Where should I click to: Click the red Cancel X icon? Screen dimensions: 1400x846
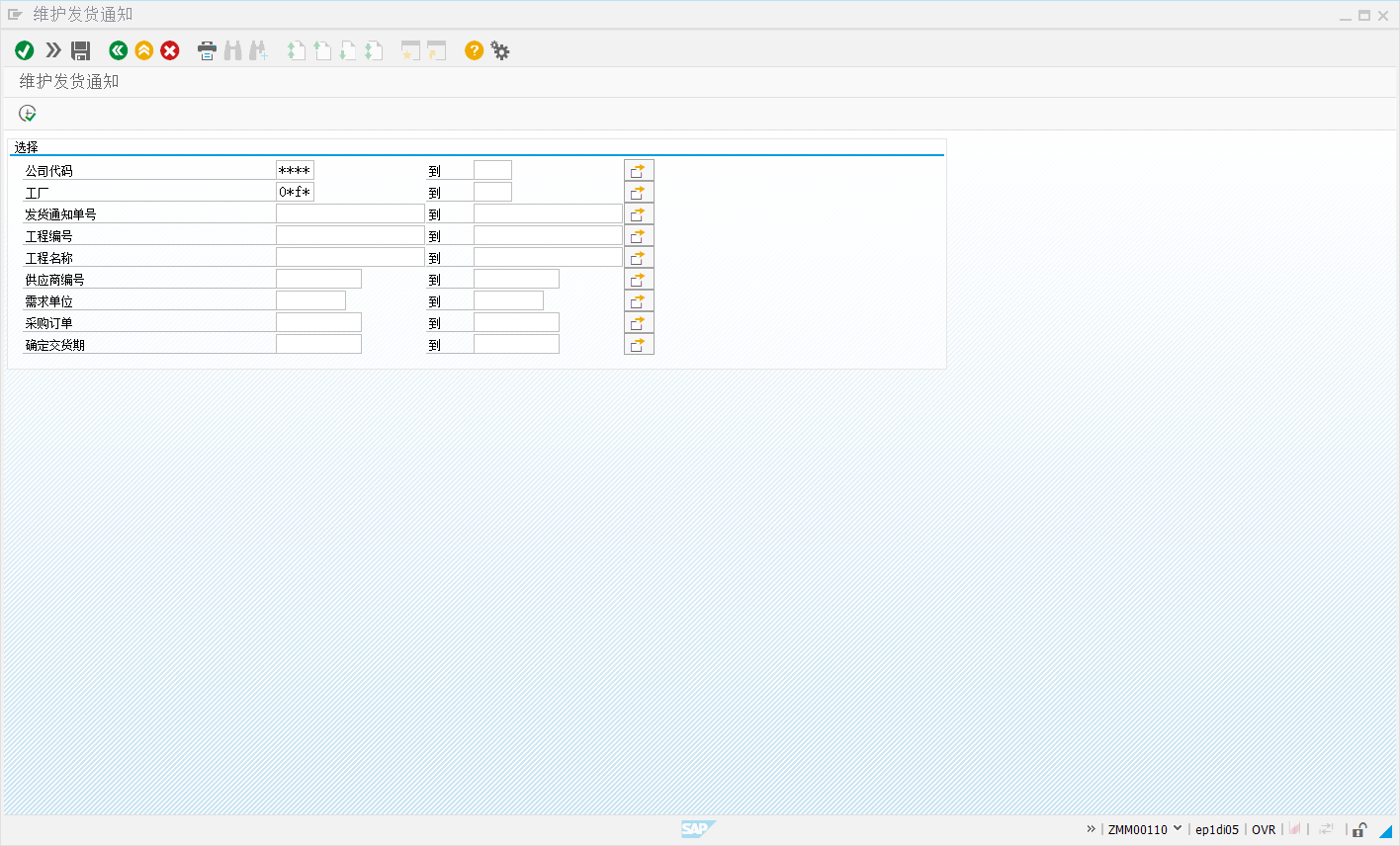[x=170, y=50]
